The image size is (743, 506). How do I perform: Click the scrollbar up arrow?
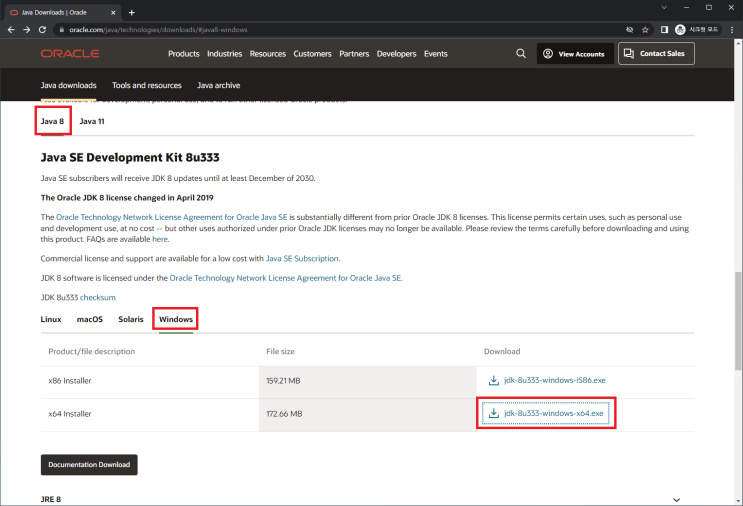pyautogui.click(x=738, y=43)
